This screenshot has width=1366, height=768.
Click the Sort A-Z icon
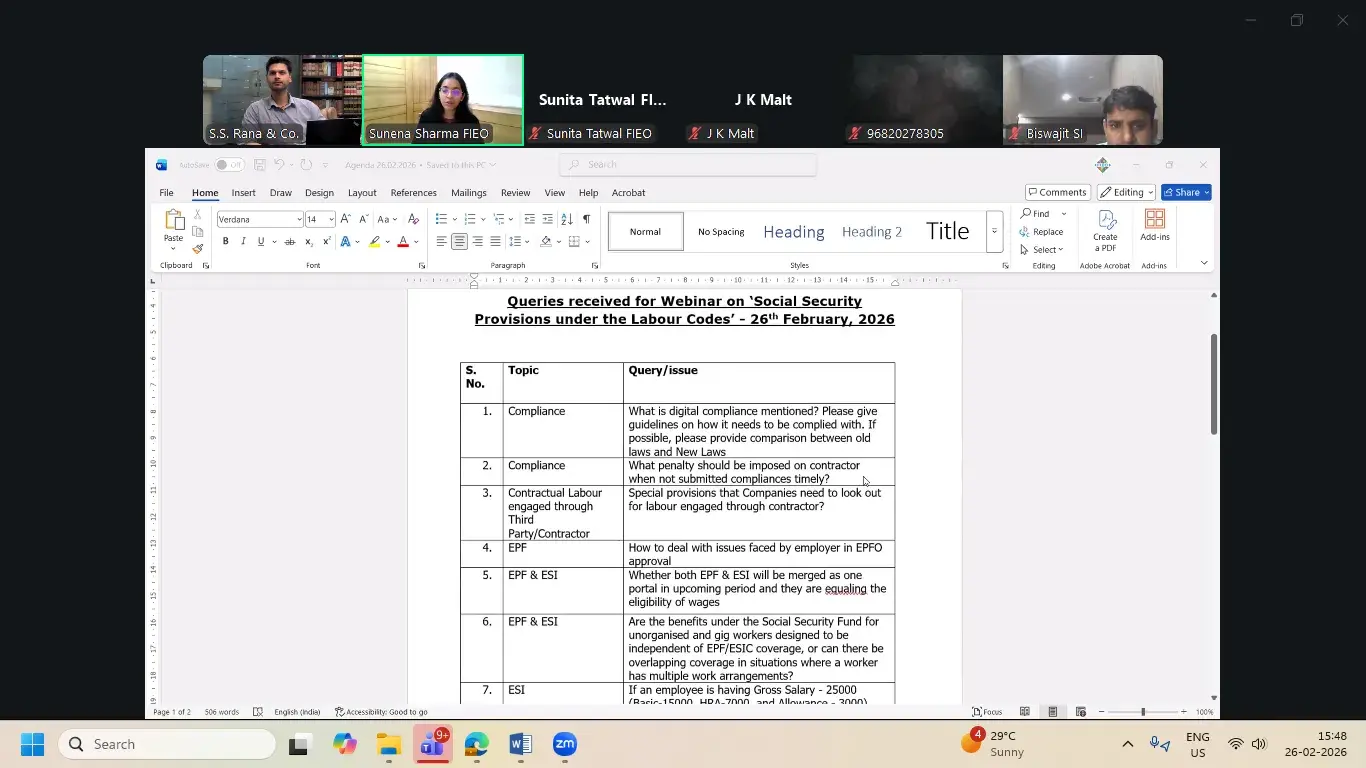point(567,219)
